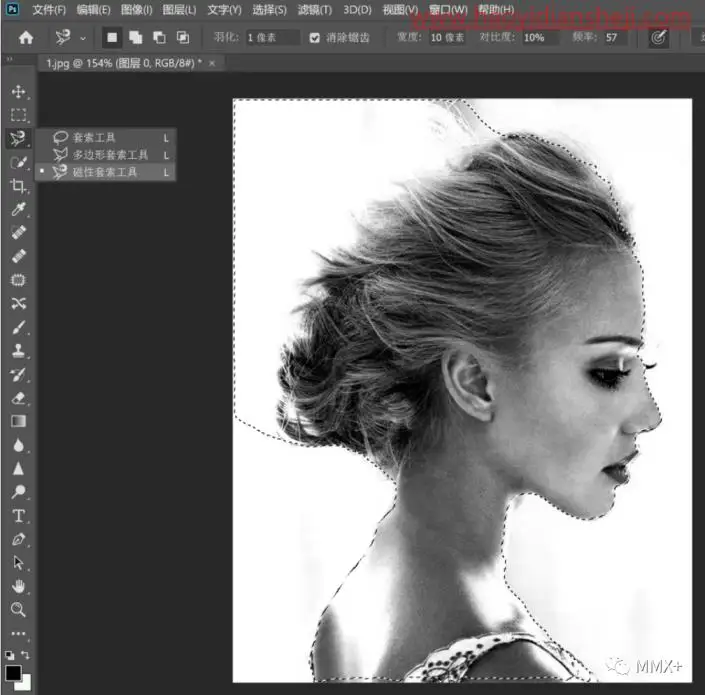Image resolution: width=705 pixels, height=695 pixels.
Task: Select the Brush tool
Action: pos(18,327)
